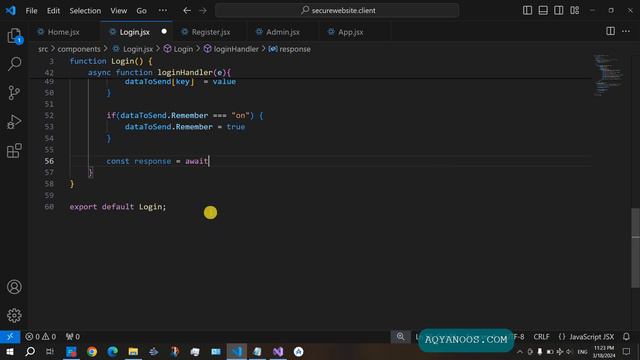Show errors and warnings count panel
The height and width of the screenshot is (360, 640).
click(x=40, y=337)
